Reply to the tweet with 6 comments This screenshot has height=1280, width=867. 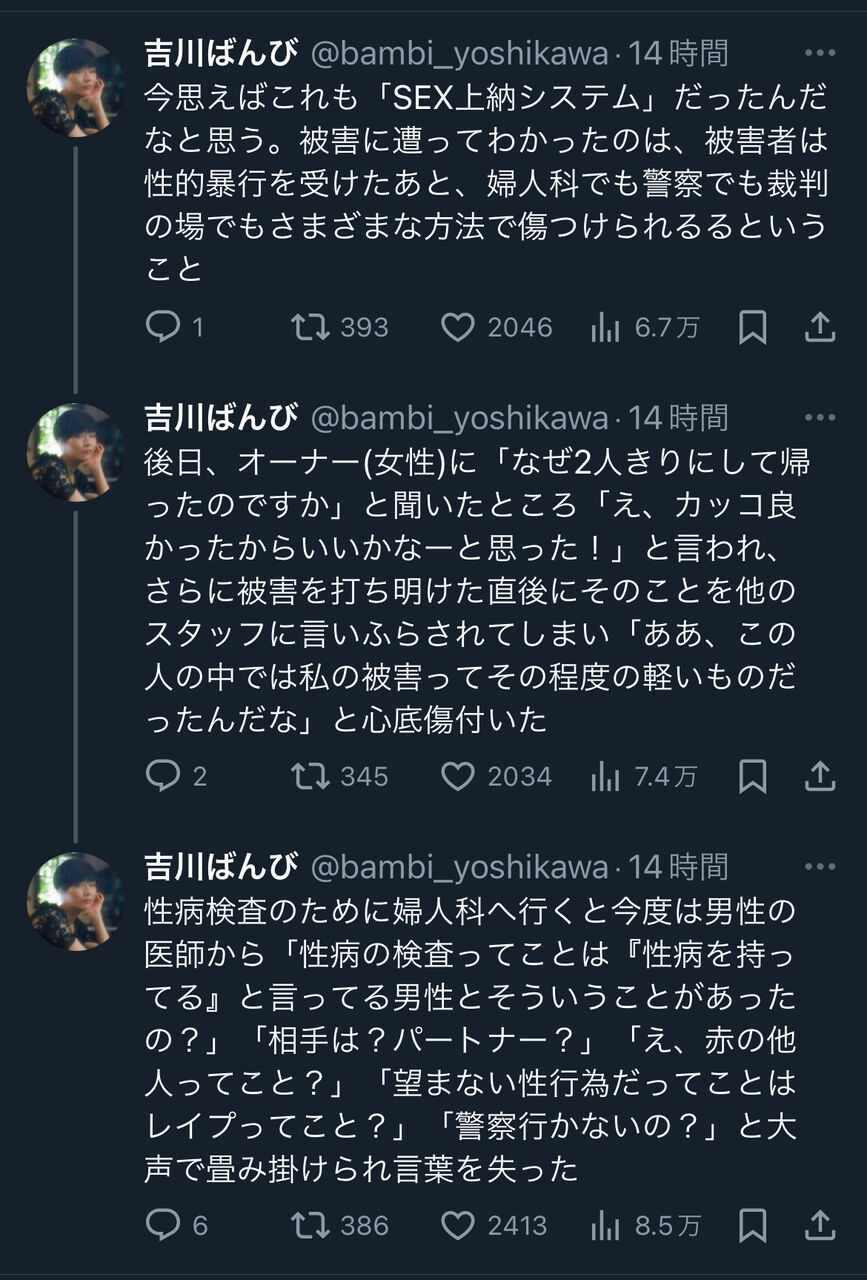(162, 1225)
